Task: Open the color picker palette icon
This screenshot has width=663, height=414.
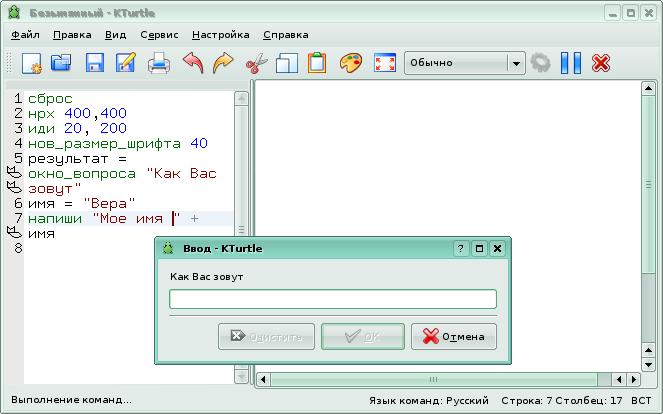Action: [351, 63]
